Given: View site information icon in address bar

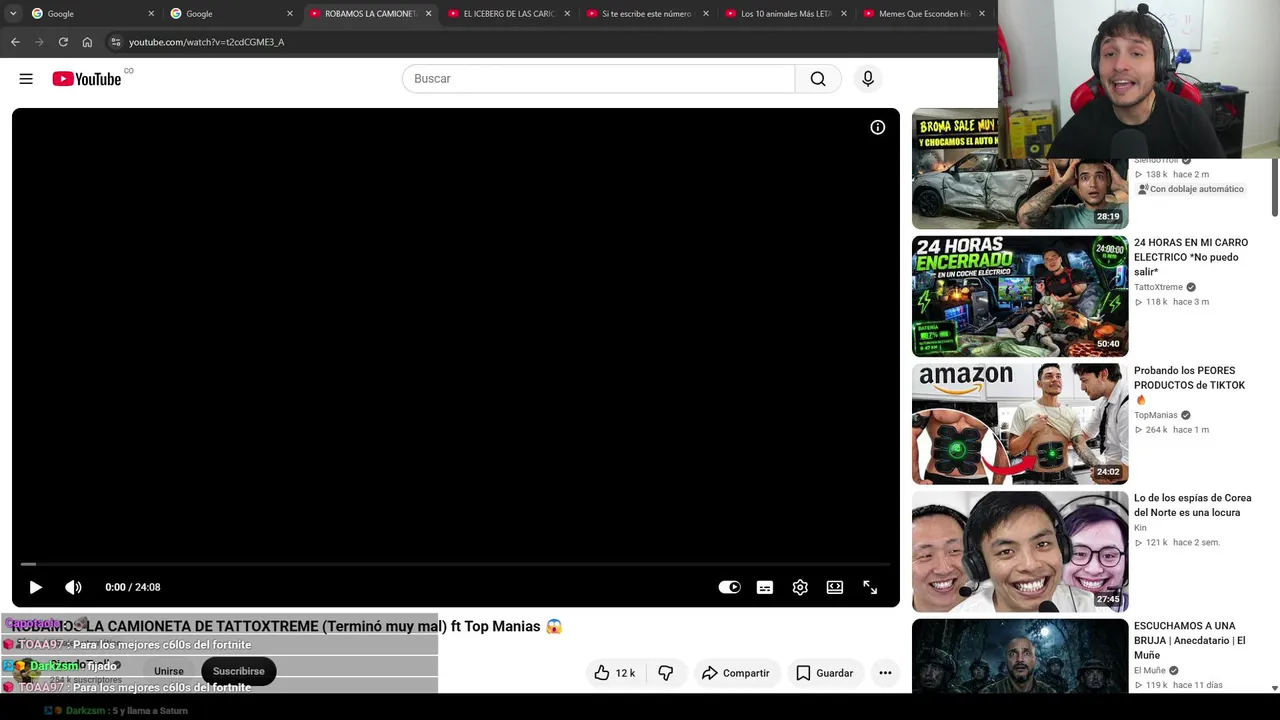Looking at the screenshot, I should click(116, 42).
